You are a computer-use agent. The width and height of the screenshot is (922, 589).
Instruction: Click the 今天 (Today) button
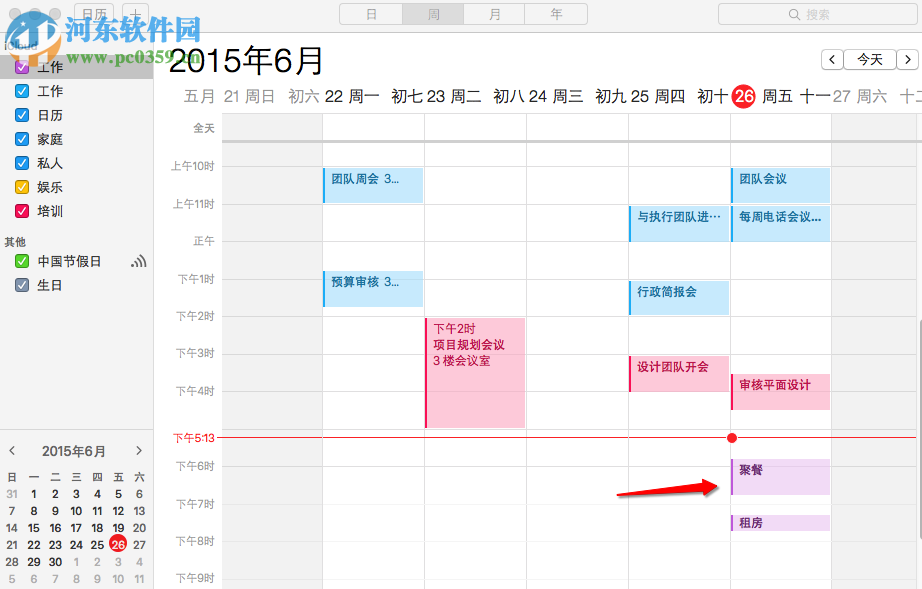point(869,59)
